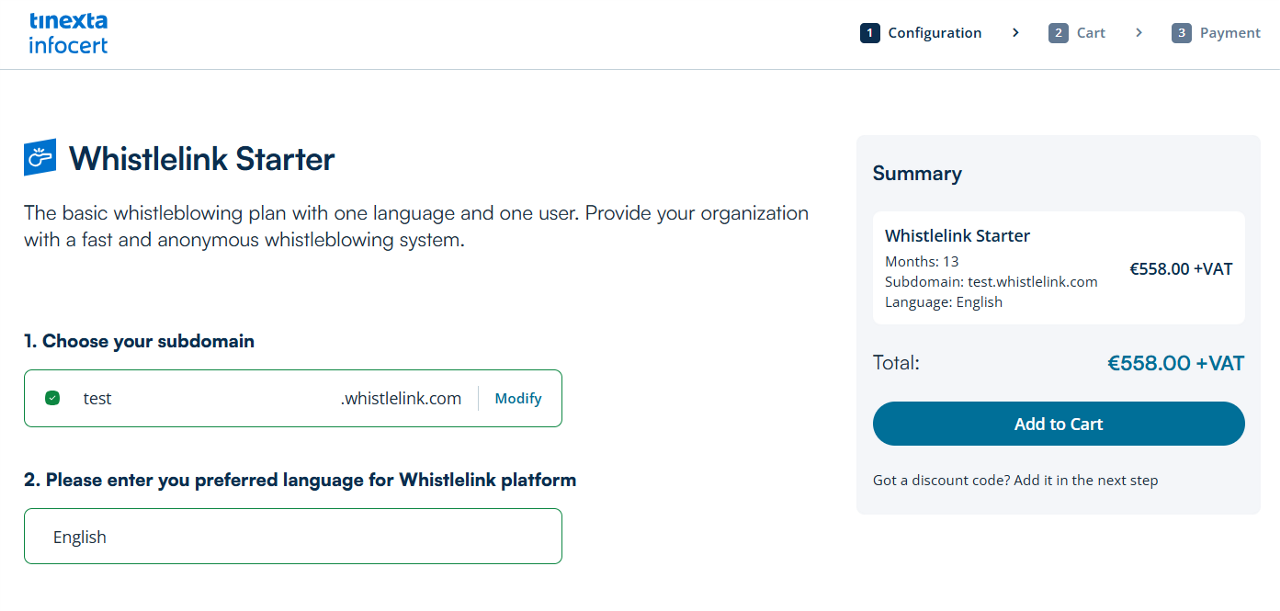Open the preferred language English dropdown
The height and width of the screenshot is (611, 1280).
tap(293, 536)
